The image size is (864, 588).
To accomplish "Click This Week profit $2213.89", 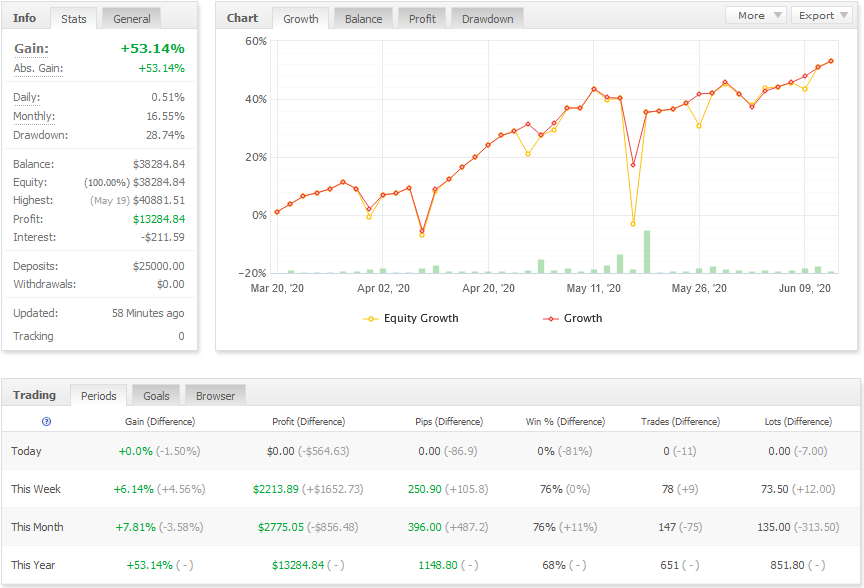I will click(x=276, y=489).
